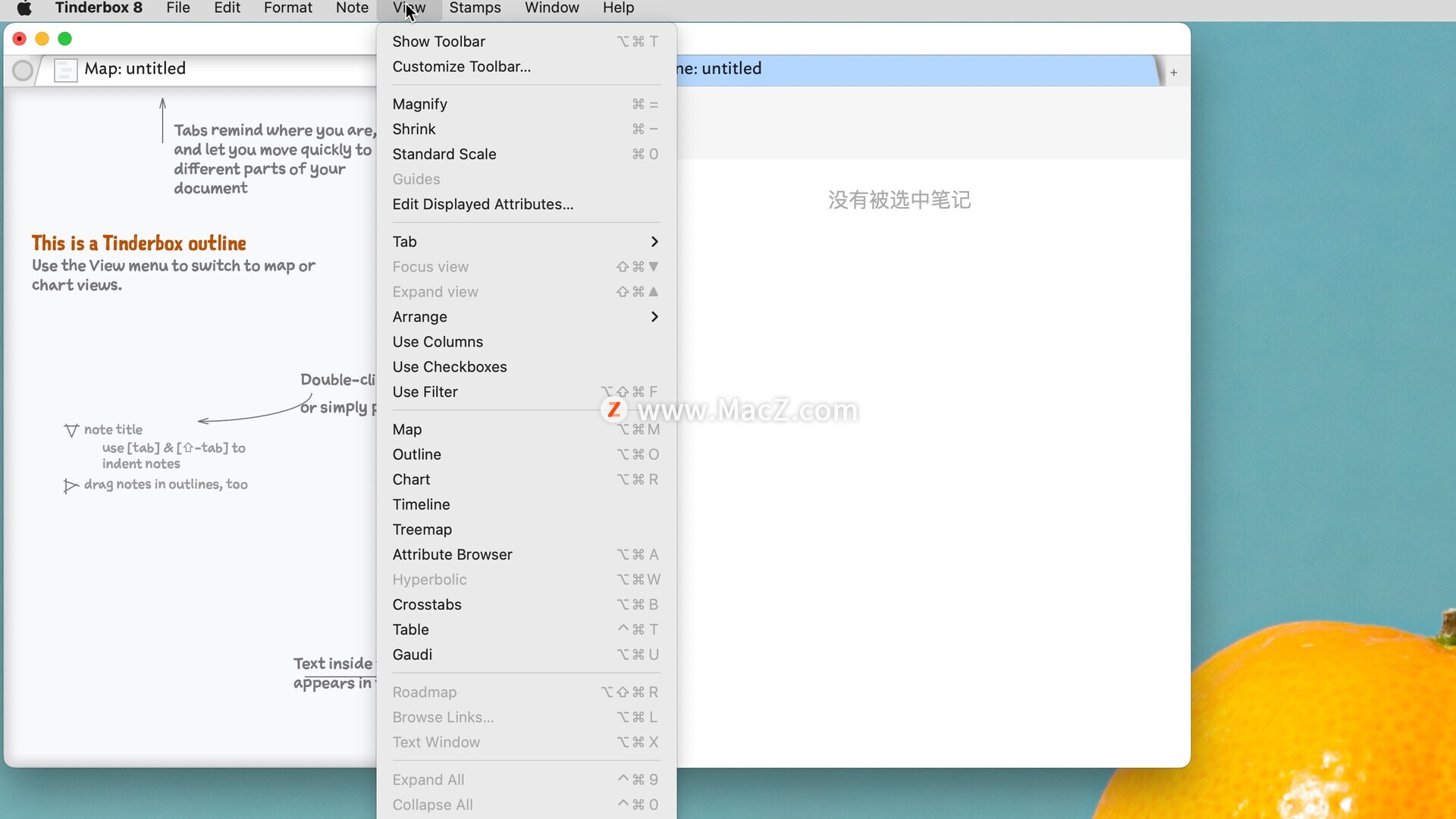Open the Edit menu
The height and width of the screenshot is (819, 1456).
227,8
